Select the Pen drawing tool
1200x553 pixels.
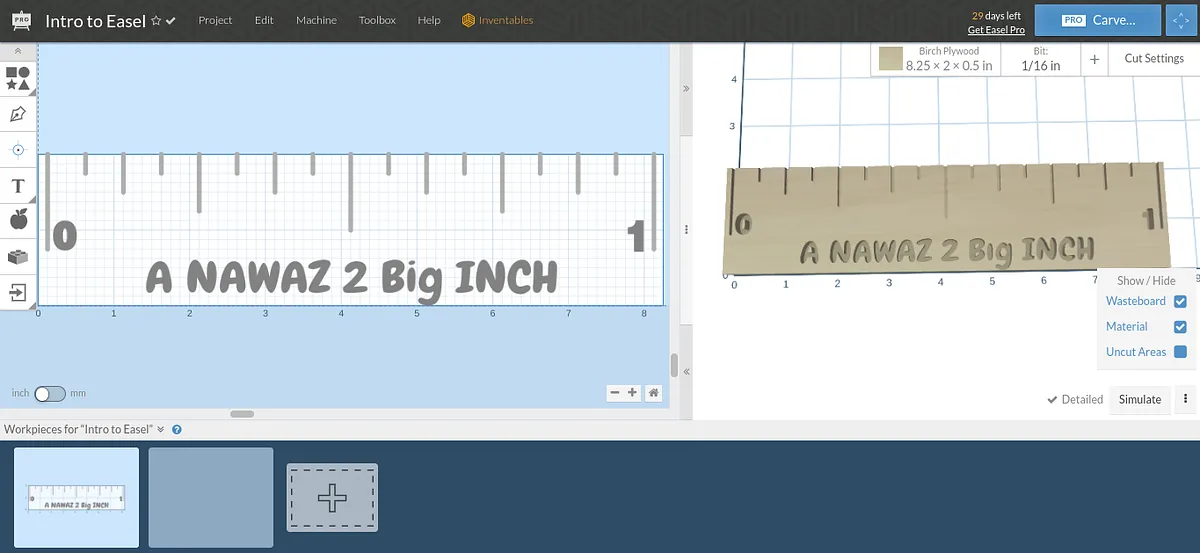tap(18, 114)
